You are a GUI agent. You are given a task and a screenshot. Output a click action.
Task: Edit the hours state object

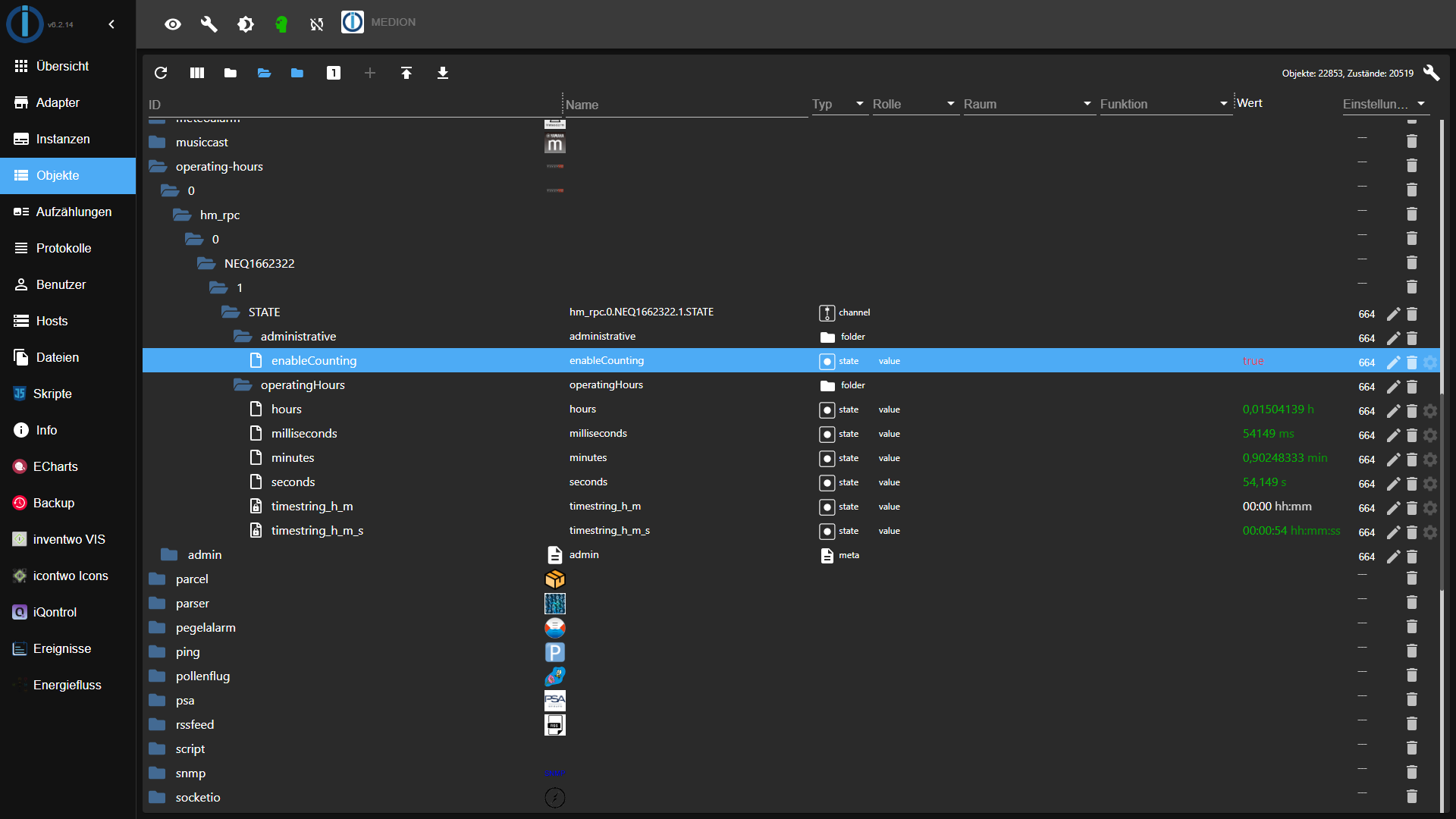click(x=1394, y=410)
